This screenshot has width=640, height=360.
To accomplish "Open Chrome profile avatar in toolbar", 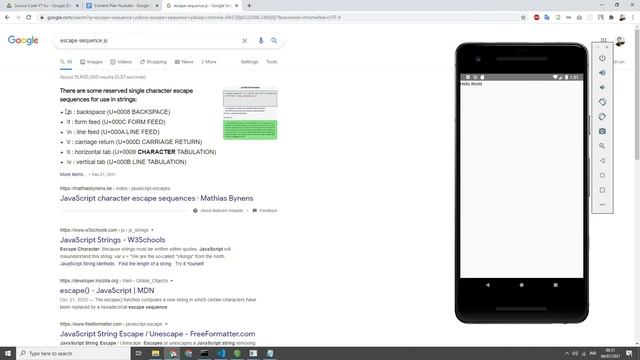I will pyautogui.click(x=622, y=18).
